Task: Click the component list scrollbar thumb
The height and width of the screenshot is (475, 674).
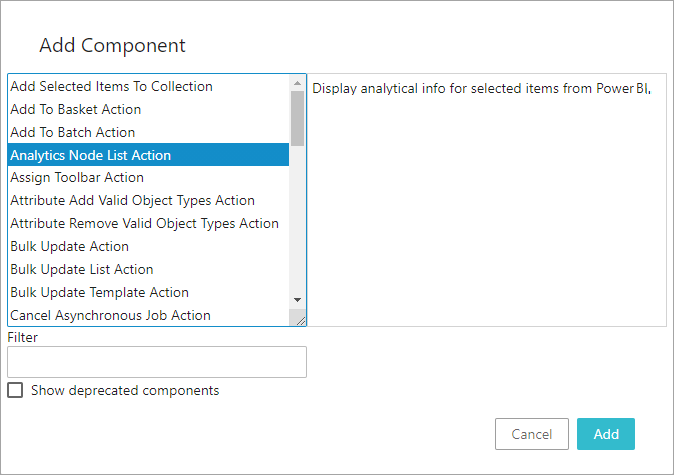Action: click(x=297, y=118)
